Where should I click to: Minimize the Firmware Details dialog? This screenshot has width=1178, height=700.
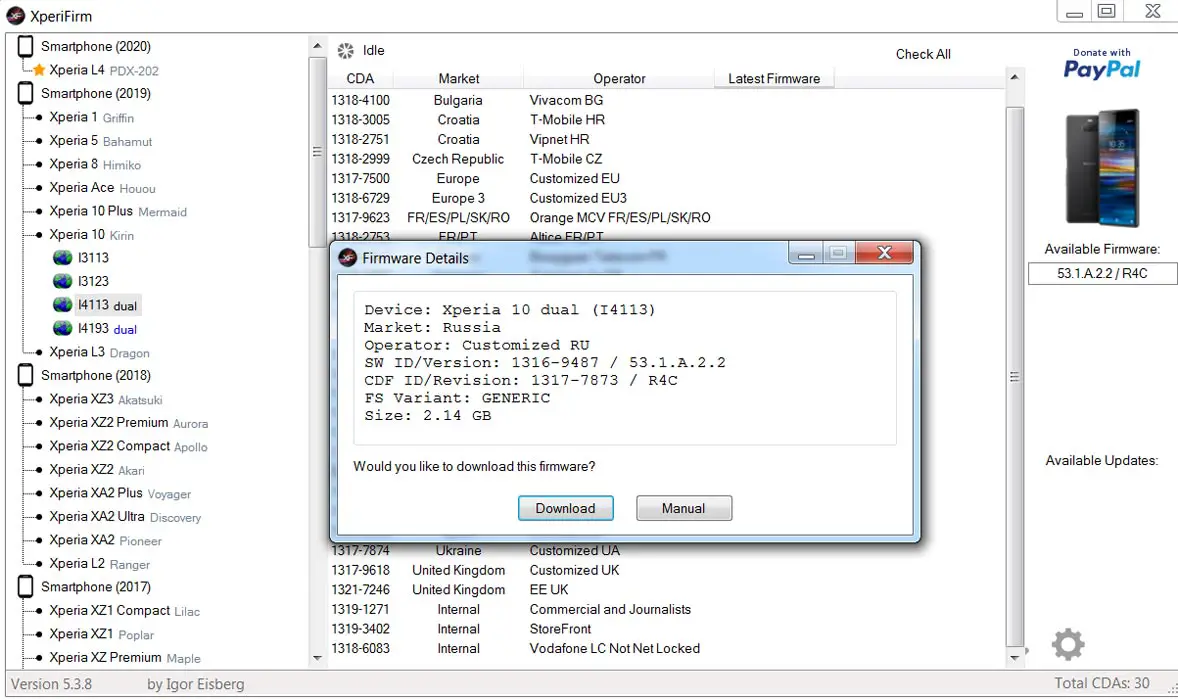coord(805,253)
